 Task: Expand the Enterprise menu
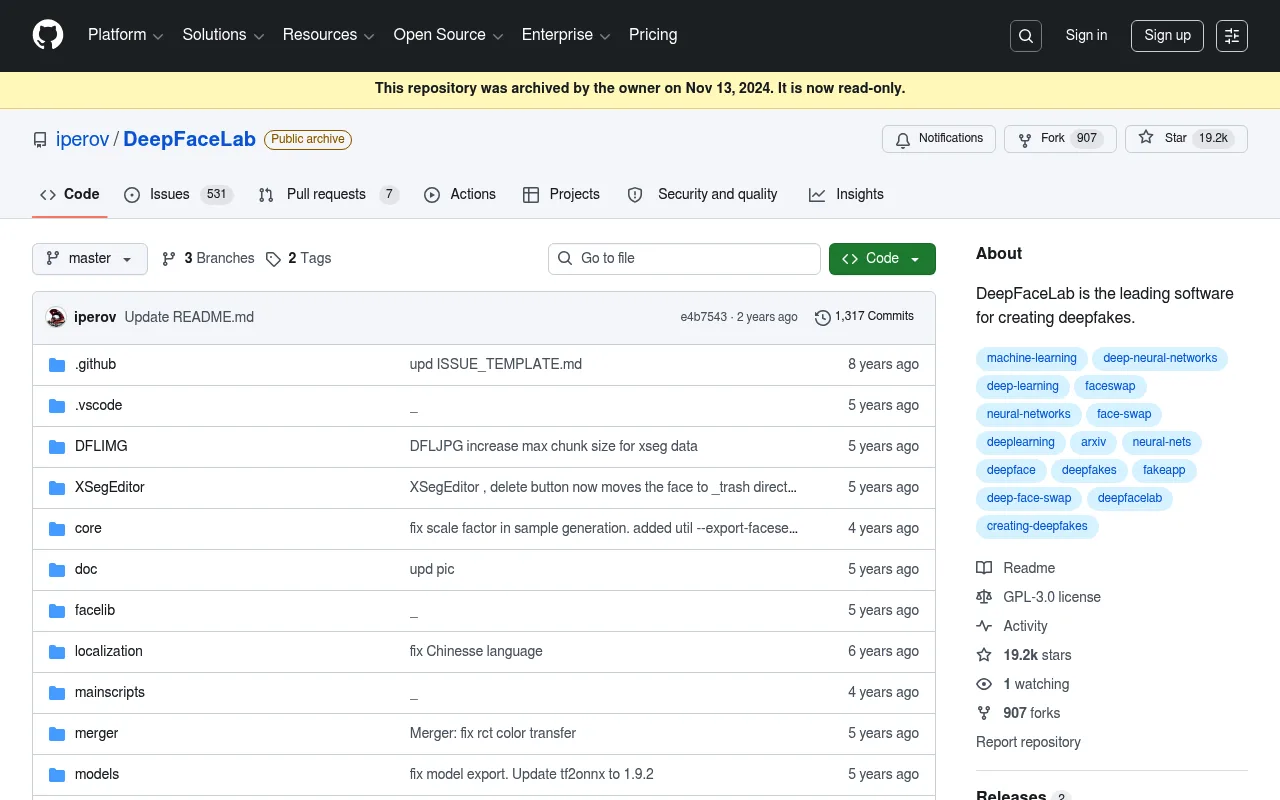(566, 35)
